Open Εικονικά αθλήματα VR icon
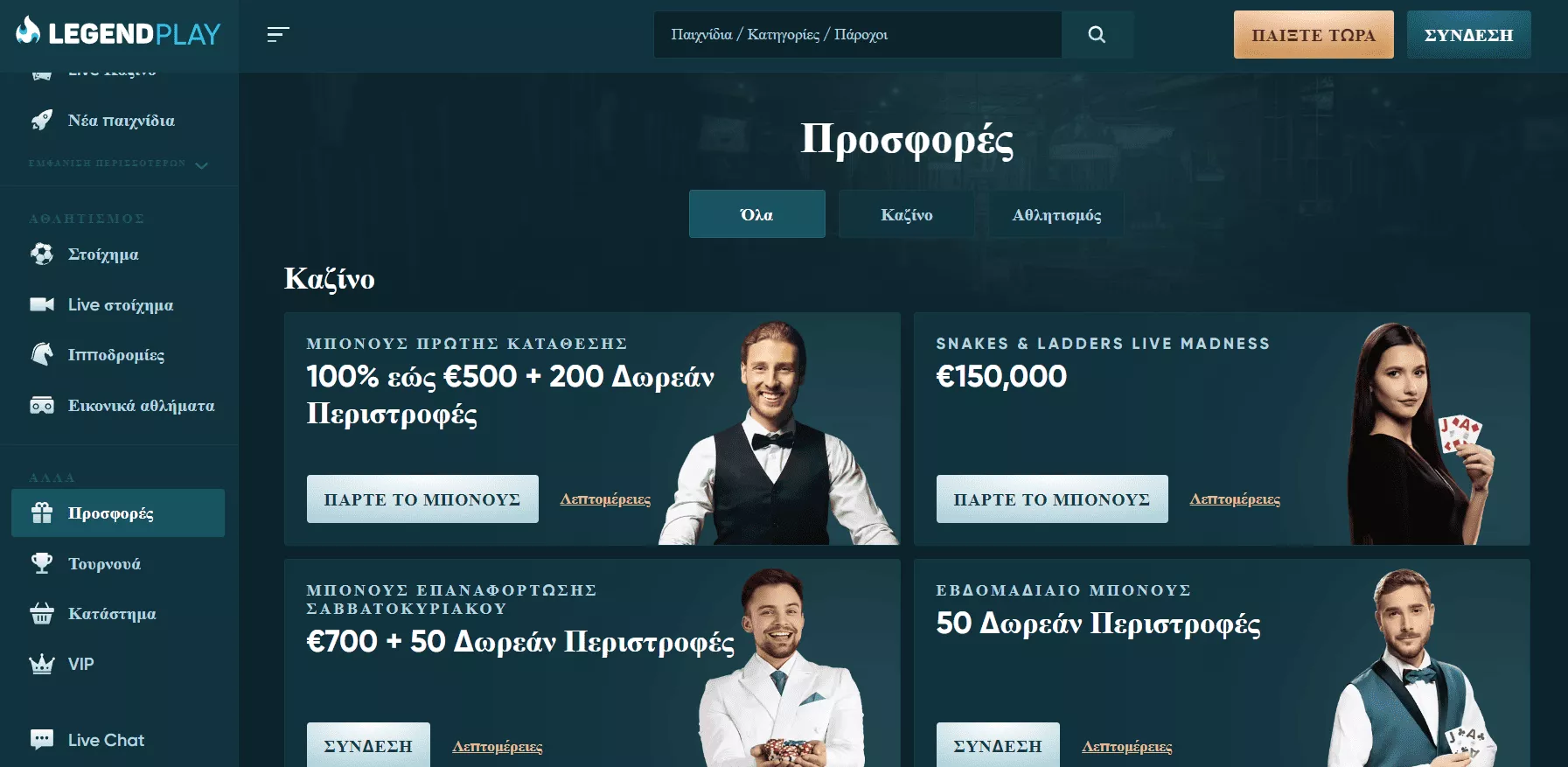 (42, 406)
